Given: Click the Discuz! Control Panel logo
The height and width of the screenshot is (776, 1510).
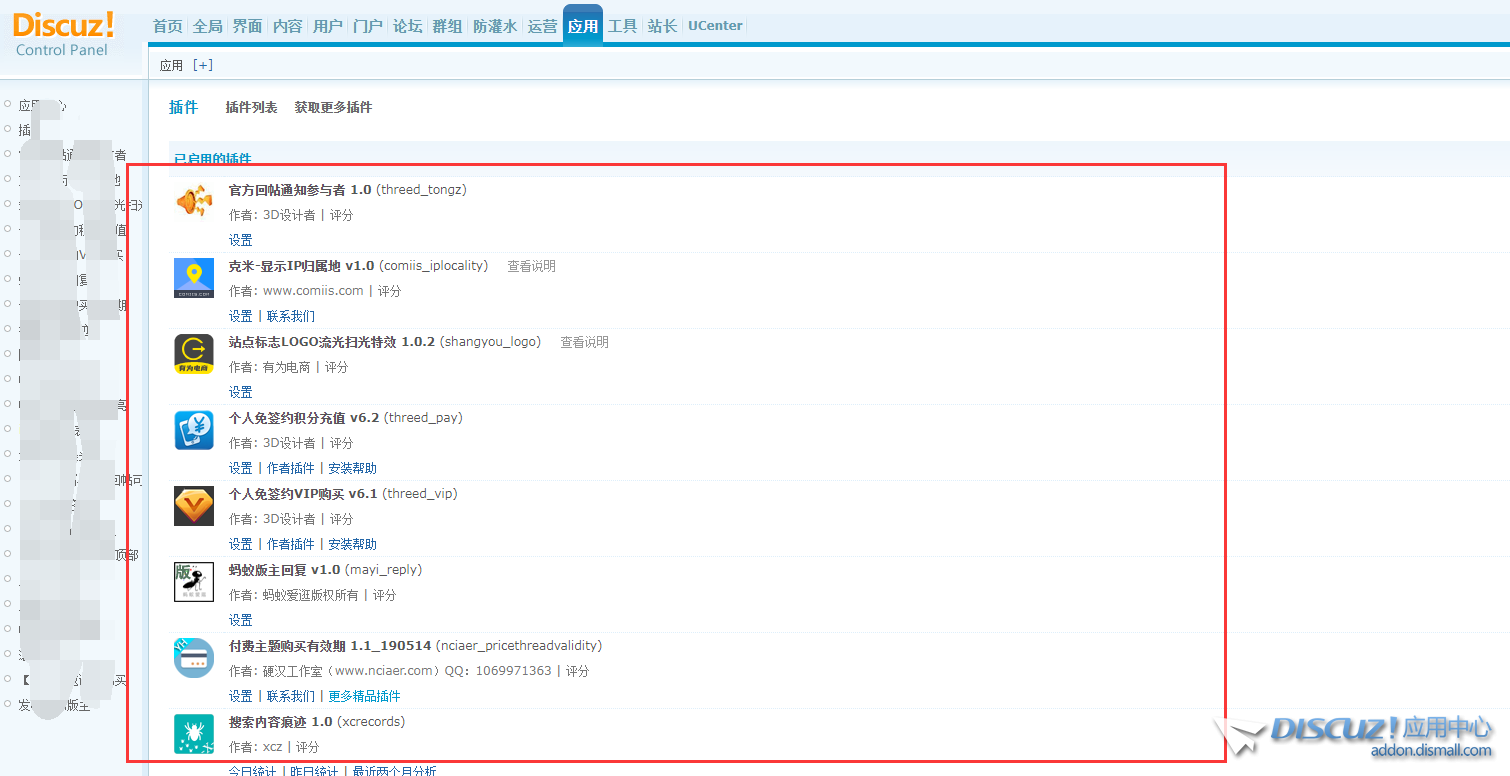Looking at the screenshot, I should (64, 32).
